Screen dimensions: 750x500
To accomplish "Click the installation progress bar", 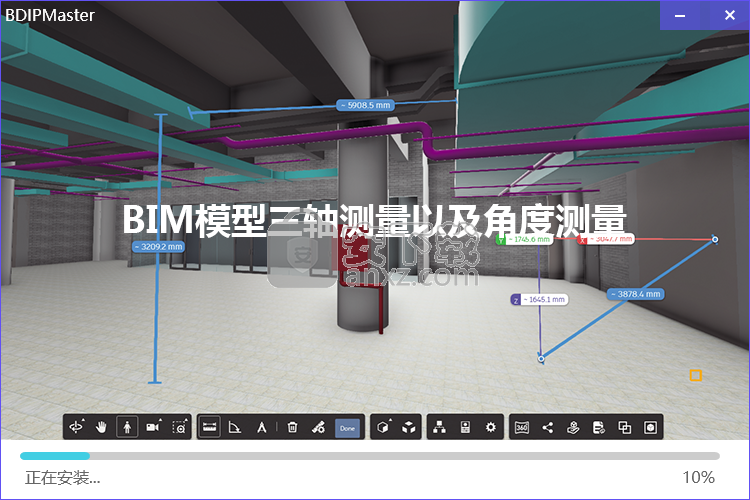I will pos(370,456).
